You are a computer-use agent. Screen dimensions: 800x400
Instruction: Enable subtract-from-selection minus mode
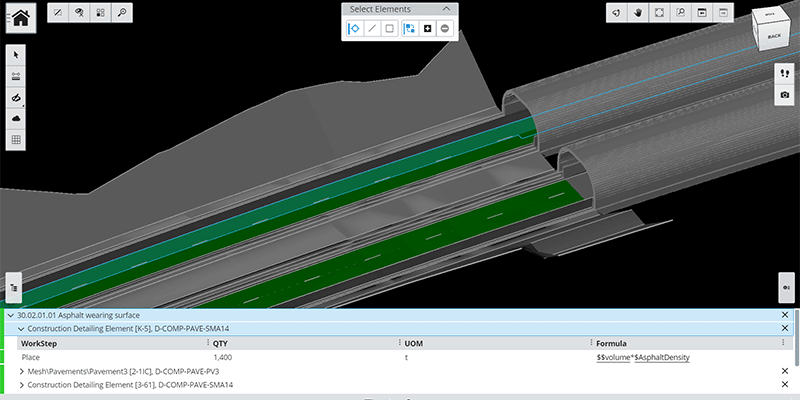(x=445, y=28)
